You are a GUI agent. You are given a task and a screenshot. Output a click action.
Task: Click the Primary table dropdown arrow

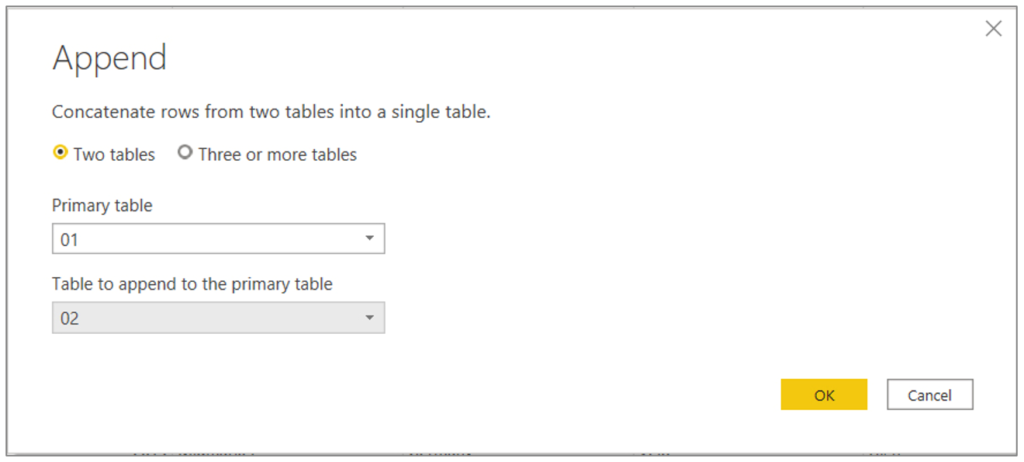pos(369,239)
